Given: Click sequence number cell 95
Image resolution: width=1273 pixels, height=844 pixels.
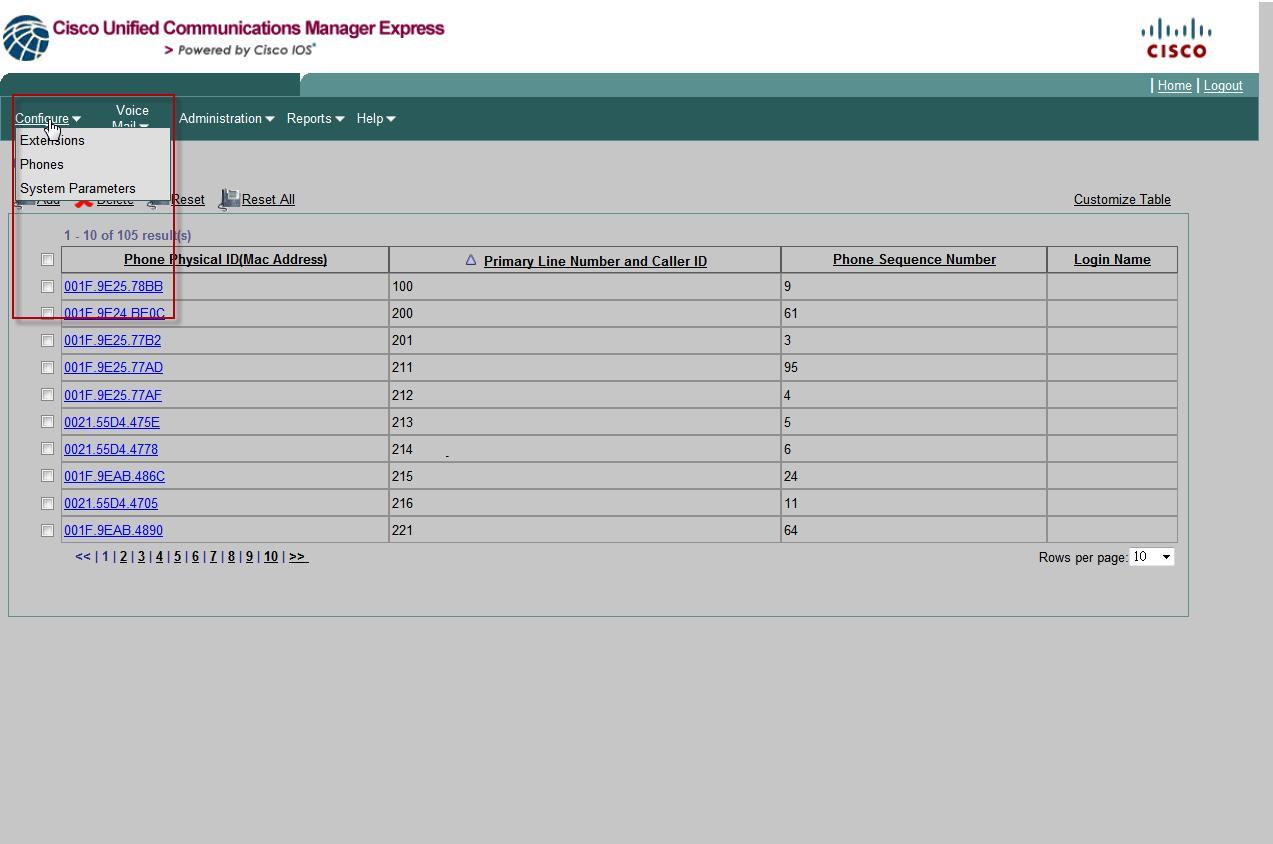Looking at the screenshot, I should 914,368.
